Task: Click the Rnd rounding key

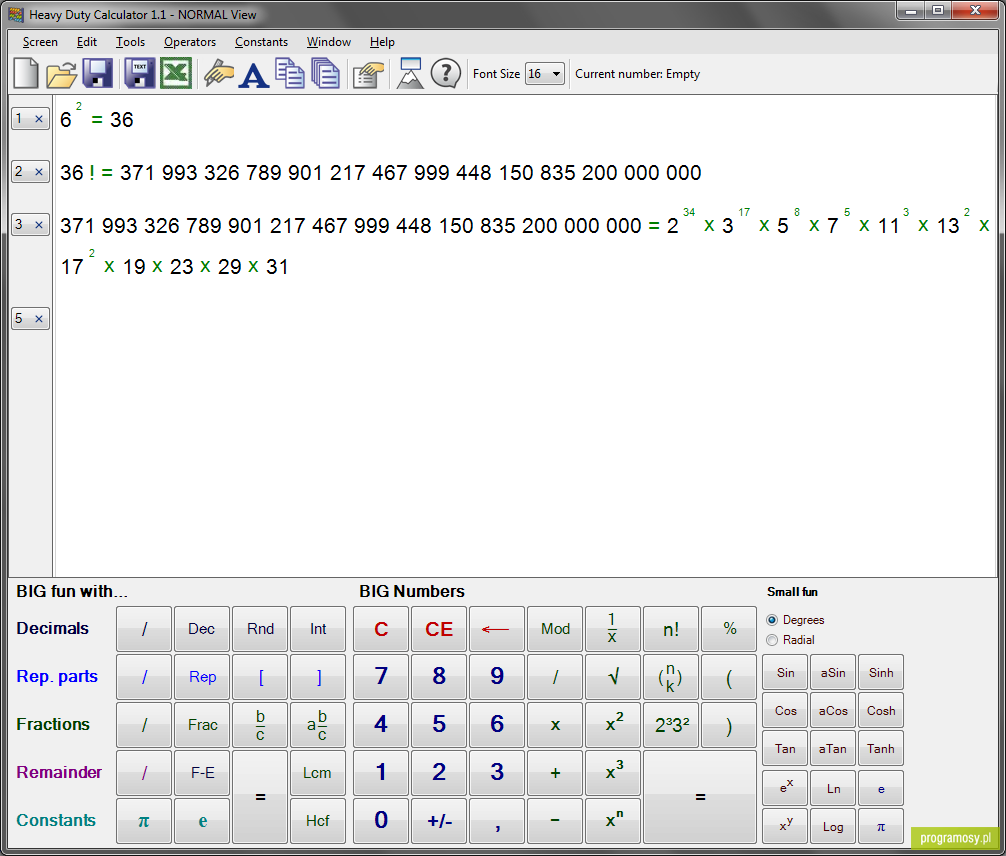Action: point(260,629)
